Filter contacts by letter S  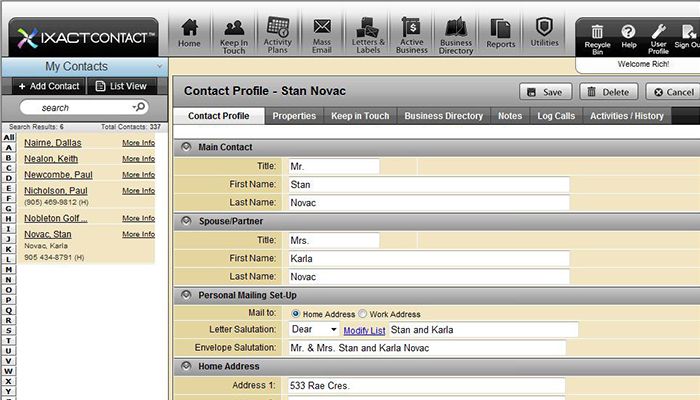pyautogui.click(x=8, y=330)
